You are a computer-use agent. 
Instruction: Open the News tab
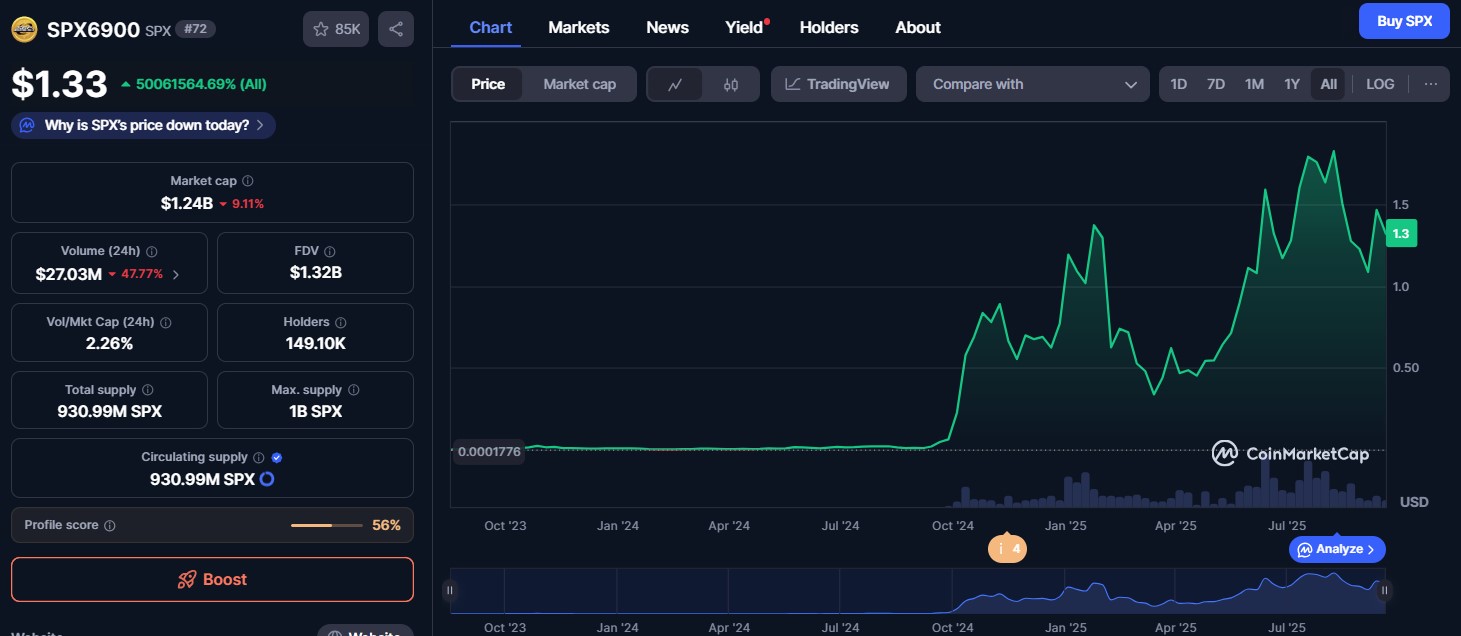click(x=667, y=27)
